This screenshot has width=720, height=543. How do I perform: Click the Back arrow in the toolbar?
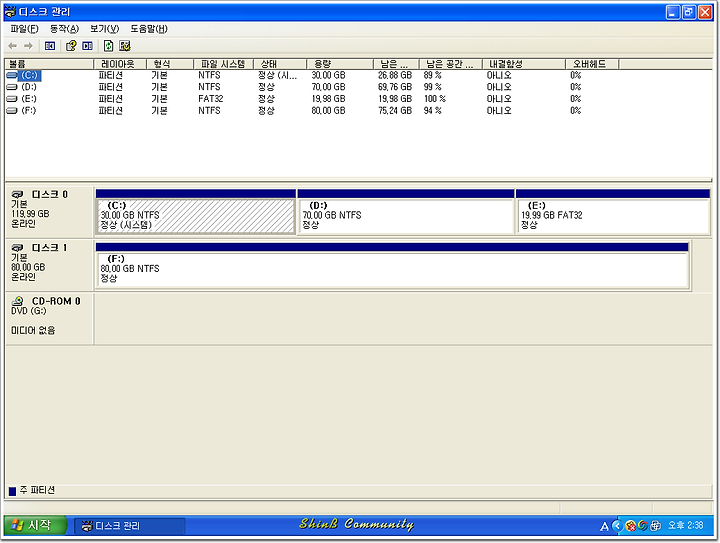12,46
